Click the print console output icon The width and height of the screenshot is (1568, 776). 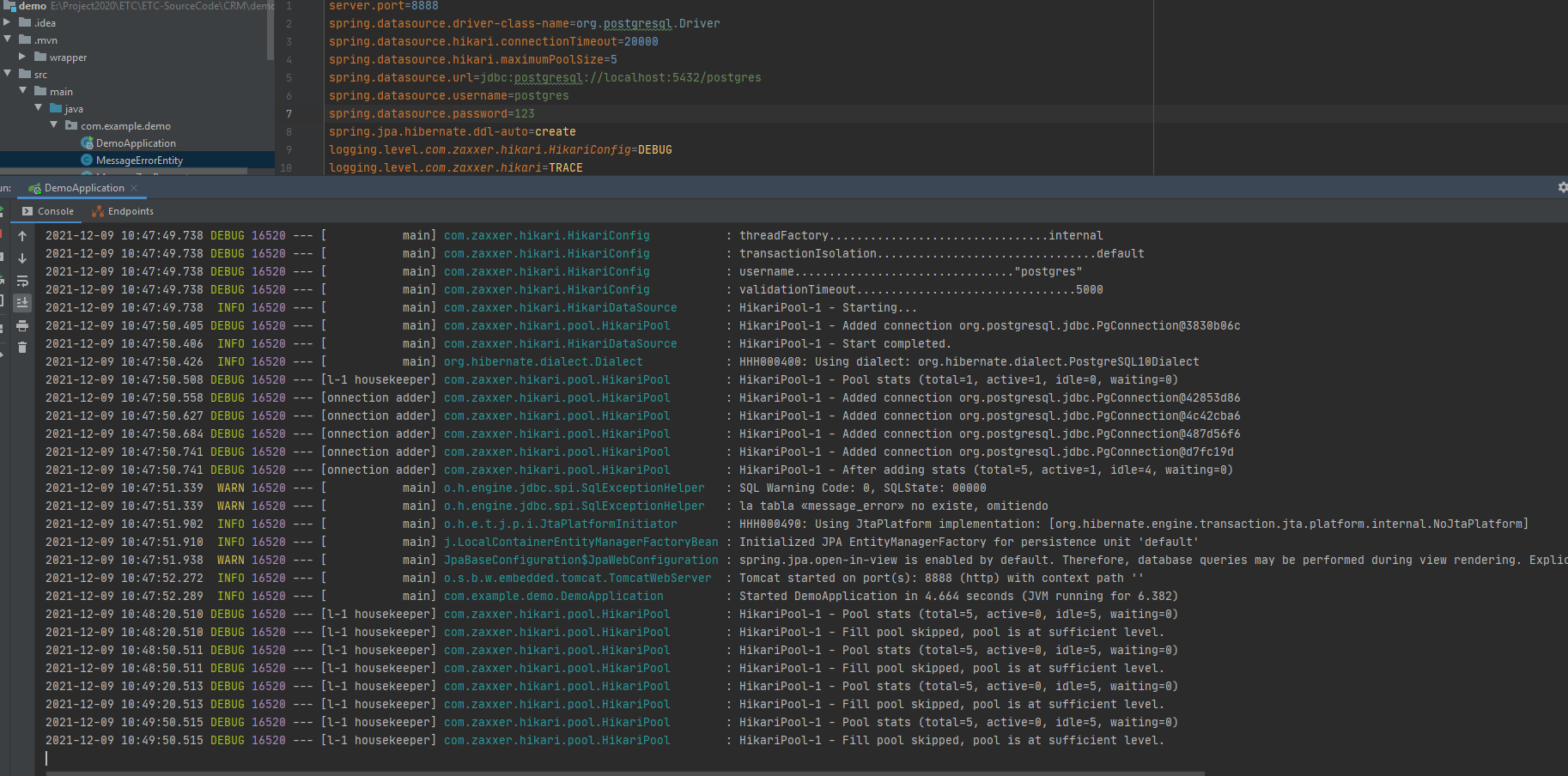[x=22, y=325]
